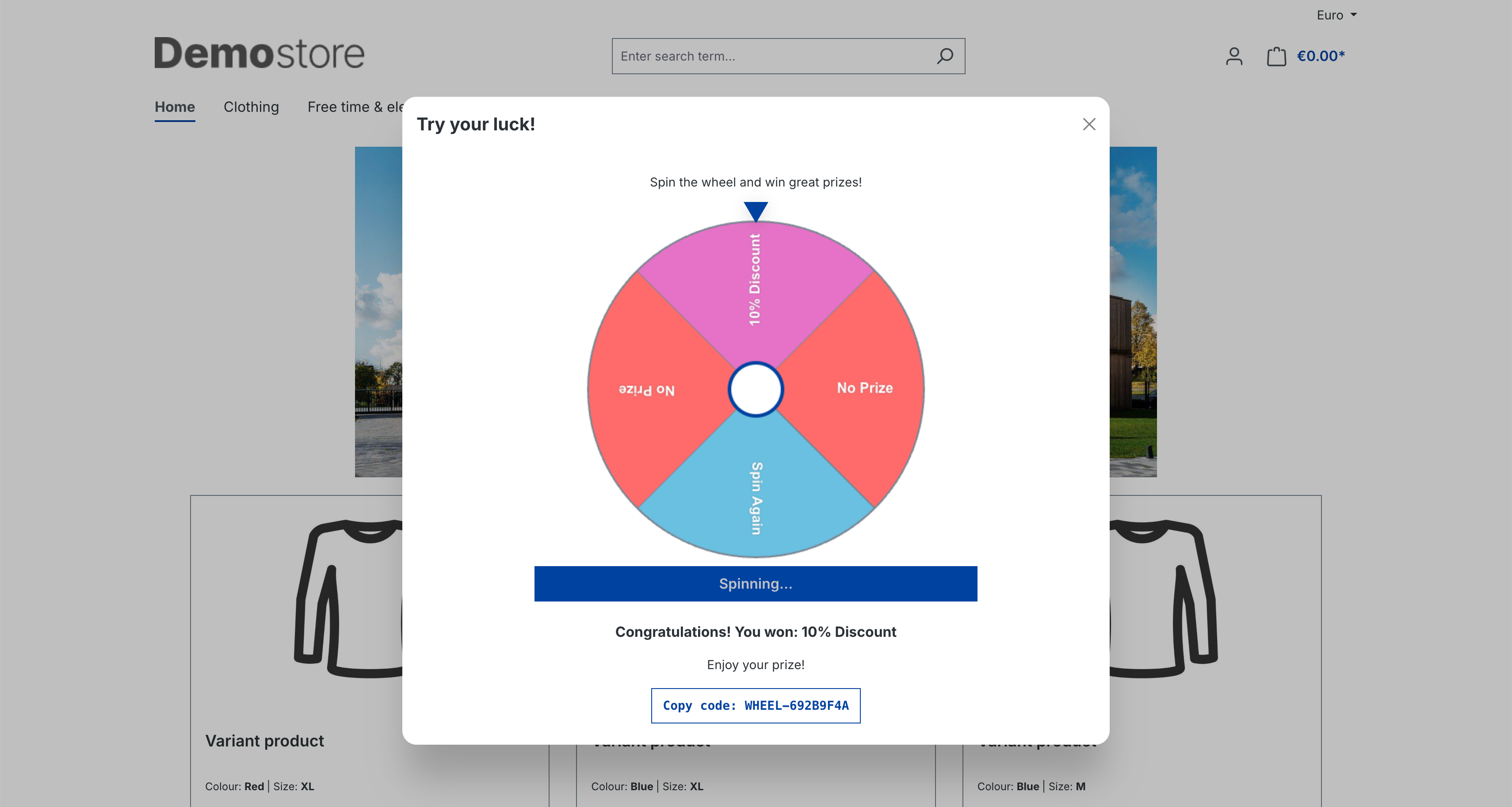The image size is (1512, 807).
Task: Open the red XL Variant product title
Action: tap(264, 741)
